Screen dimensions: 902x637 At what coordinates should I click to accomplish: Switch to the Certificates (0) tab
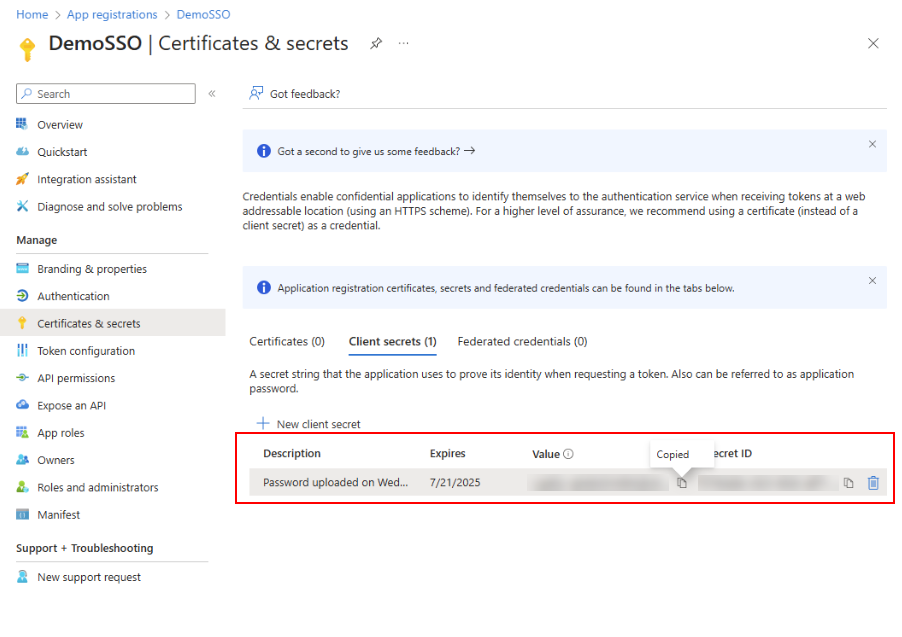(x=287, y=342)
